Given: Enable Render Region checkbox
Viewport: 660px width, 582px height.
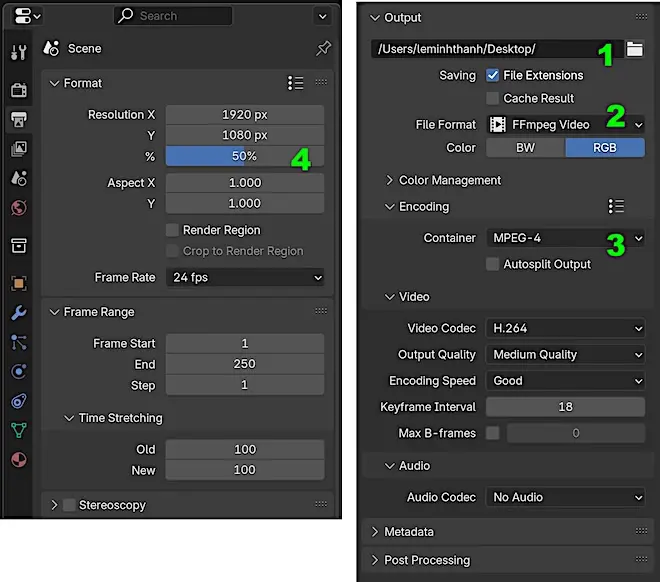Looking at the screenshot, I should (172, 230).
